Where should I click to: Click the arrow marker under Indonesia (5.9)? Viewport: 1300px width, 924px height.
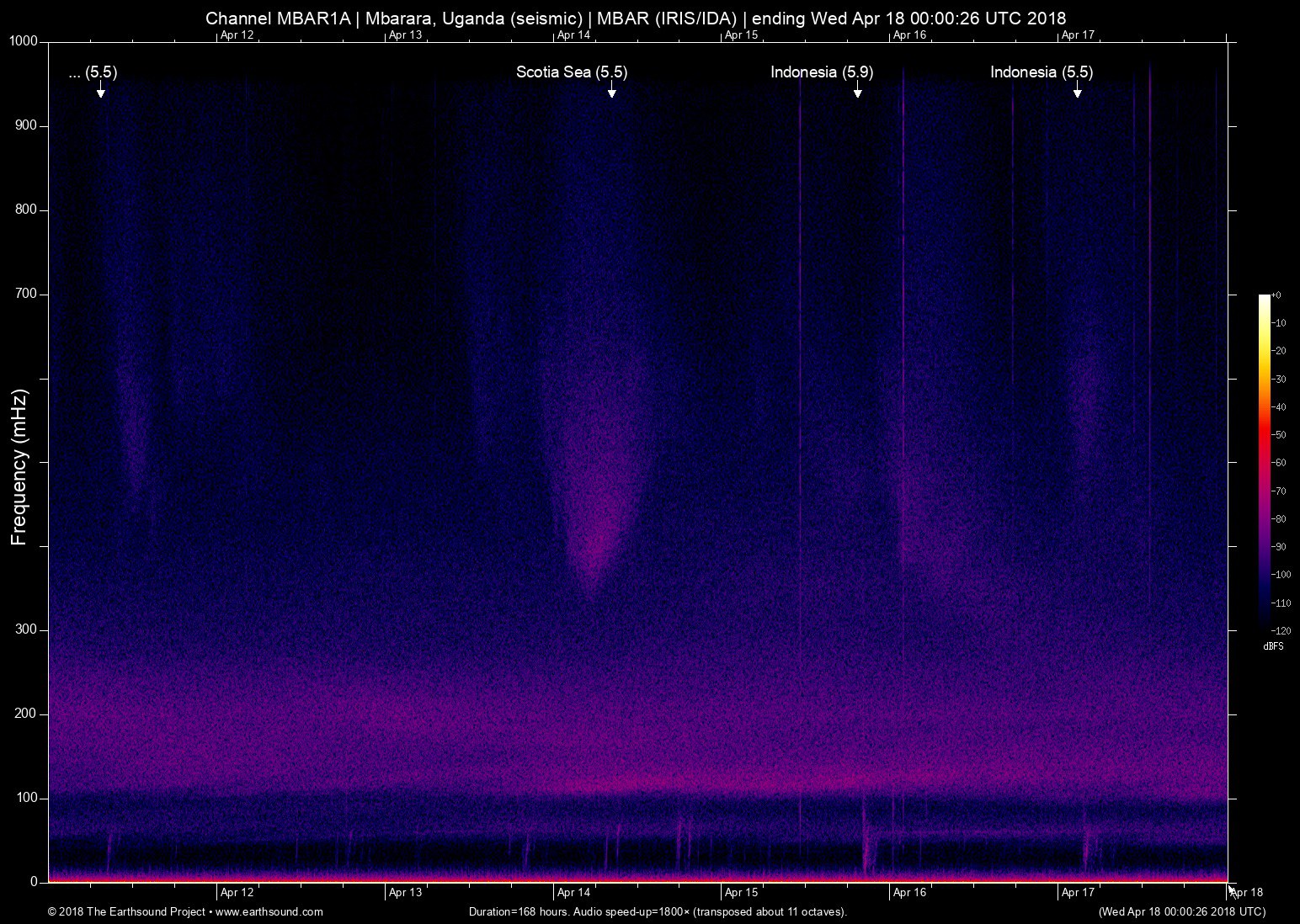click(857, 90)
